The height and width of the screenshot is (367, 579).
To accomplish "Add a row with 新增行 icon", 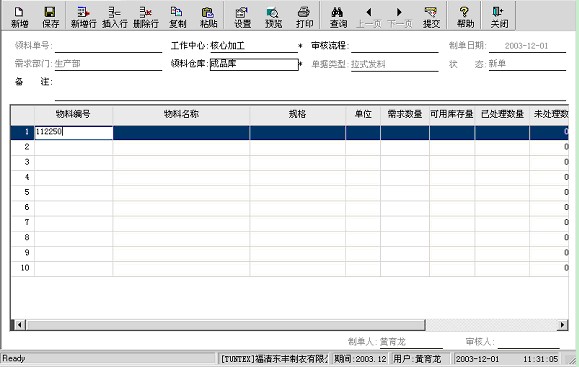I will (83, 17).
